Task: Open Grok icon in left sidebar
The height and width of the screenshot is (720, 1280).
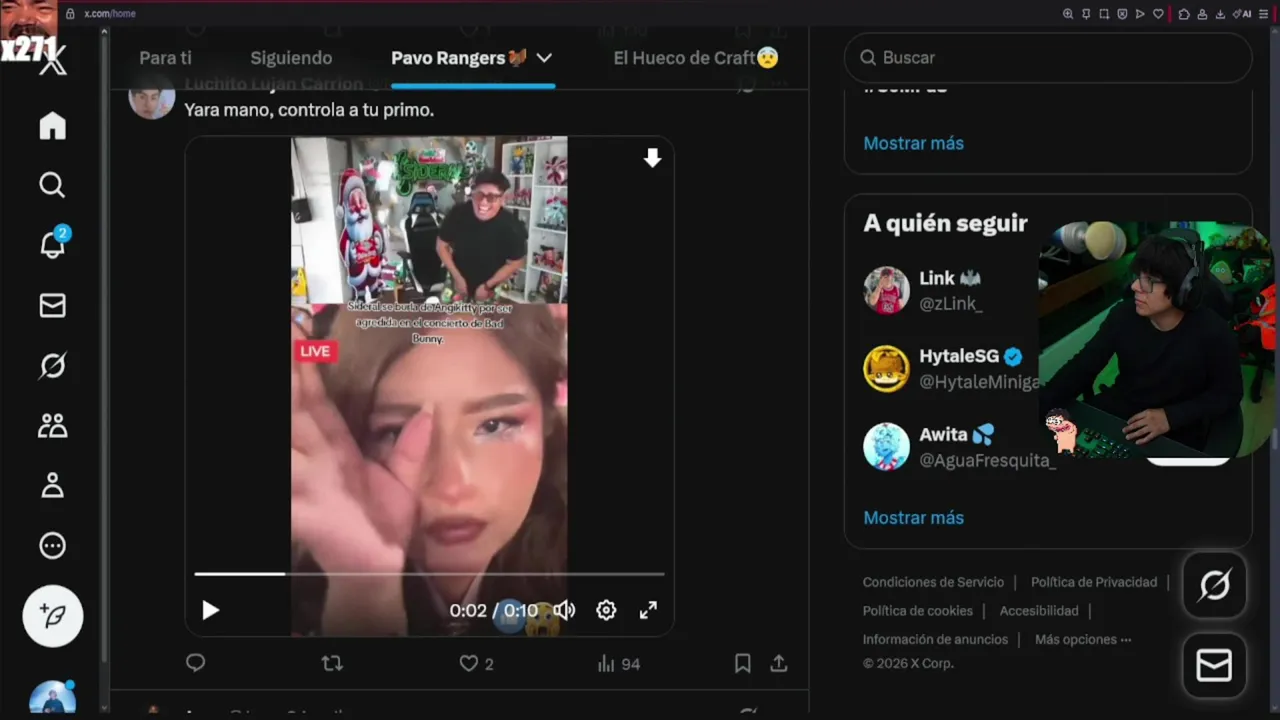Action: click(52, 366)
